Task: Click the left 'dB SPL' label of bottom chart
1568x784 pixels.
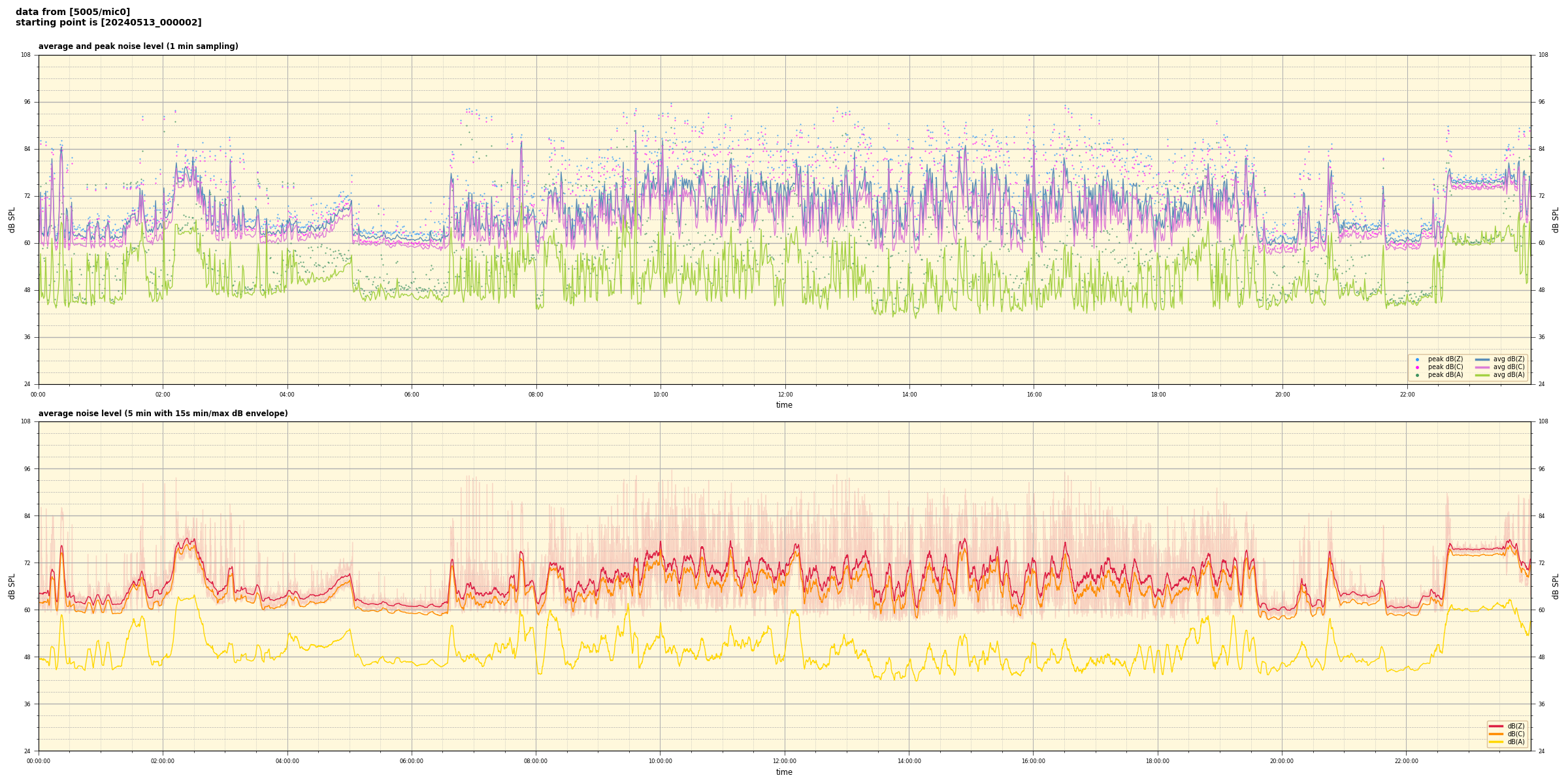Action: pos(12,586)
